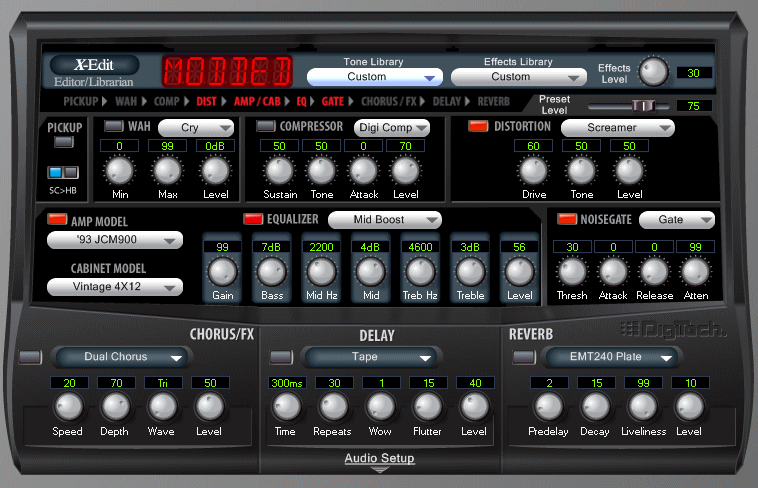
Task: Enable the Reverb effect
Action: 524,357
